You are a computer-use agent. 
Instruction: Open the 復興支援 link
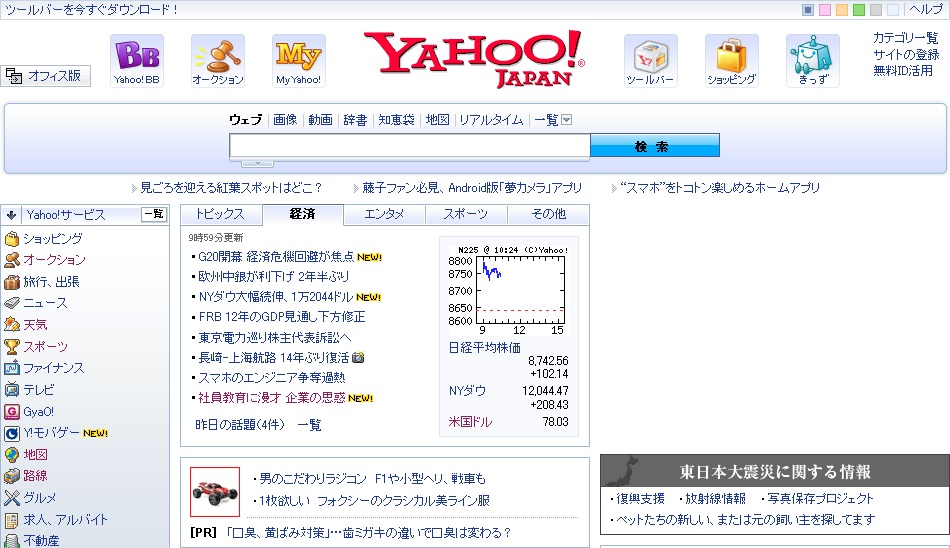tap(640, 498)
